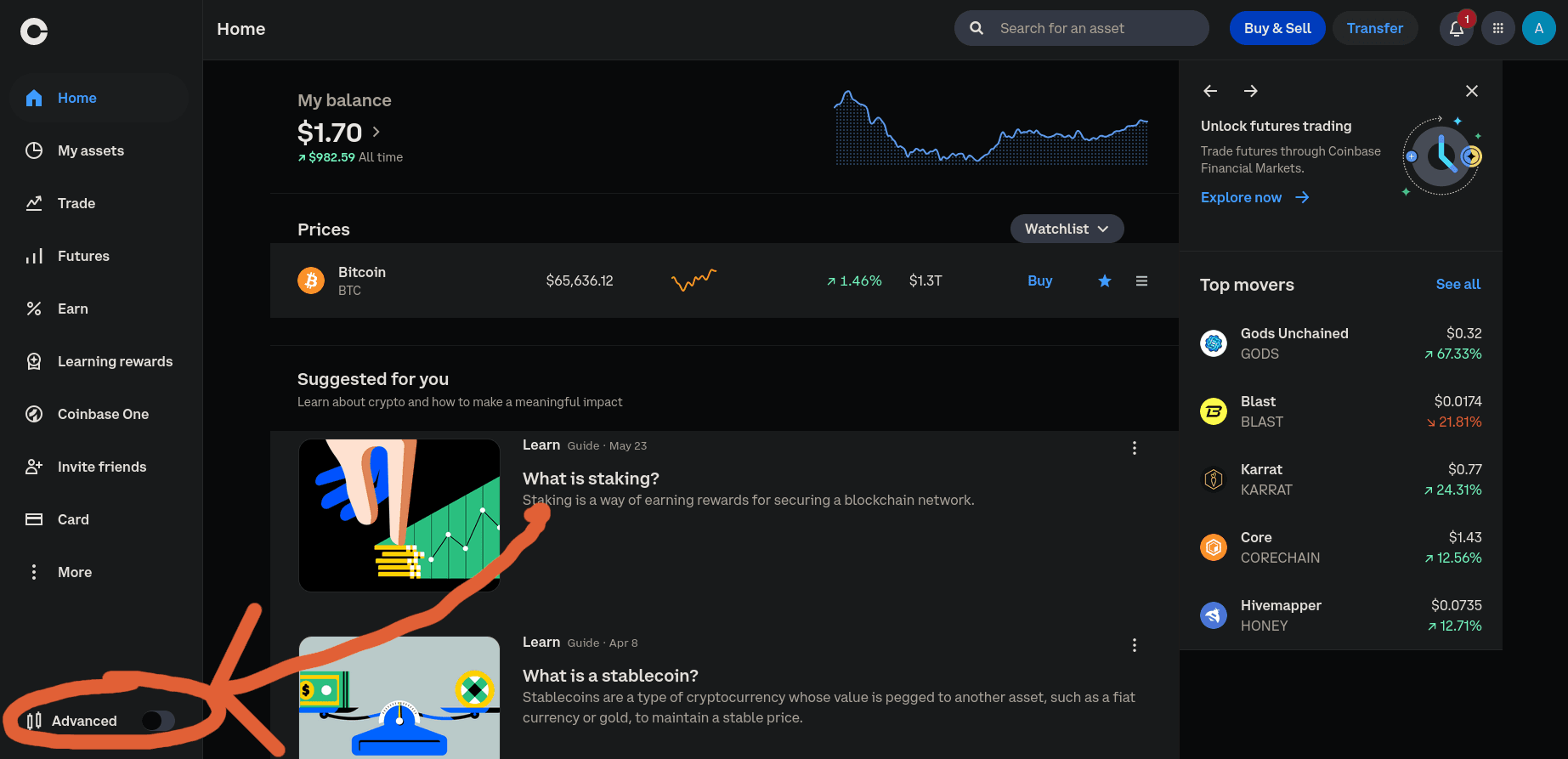
Task: Click the Coinbase logo in top left
Action: (33, 31)
